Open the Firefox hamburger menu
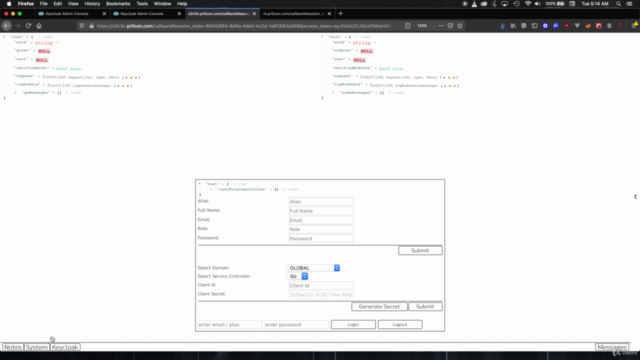The height and width of the screenshot is (360, 640). tap(635, 26)
